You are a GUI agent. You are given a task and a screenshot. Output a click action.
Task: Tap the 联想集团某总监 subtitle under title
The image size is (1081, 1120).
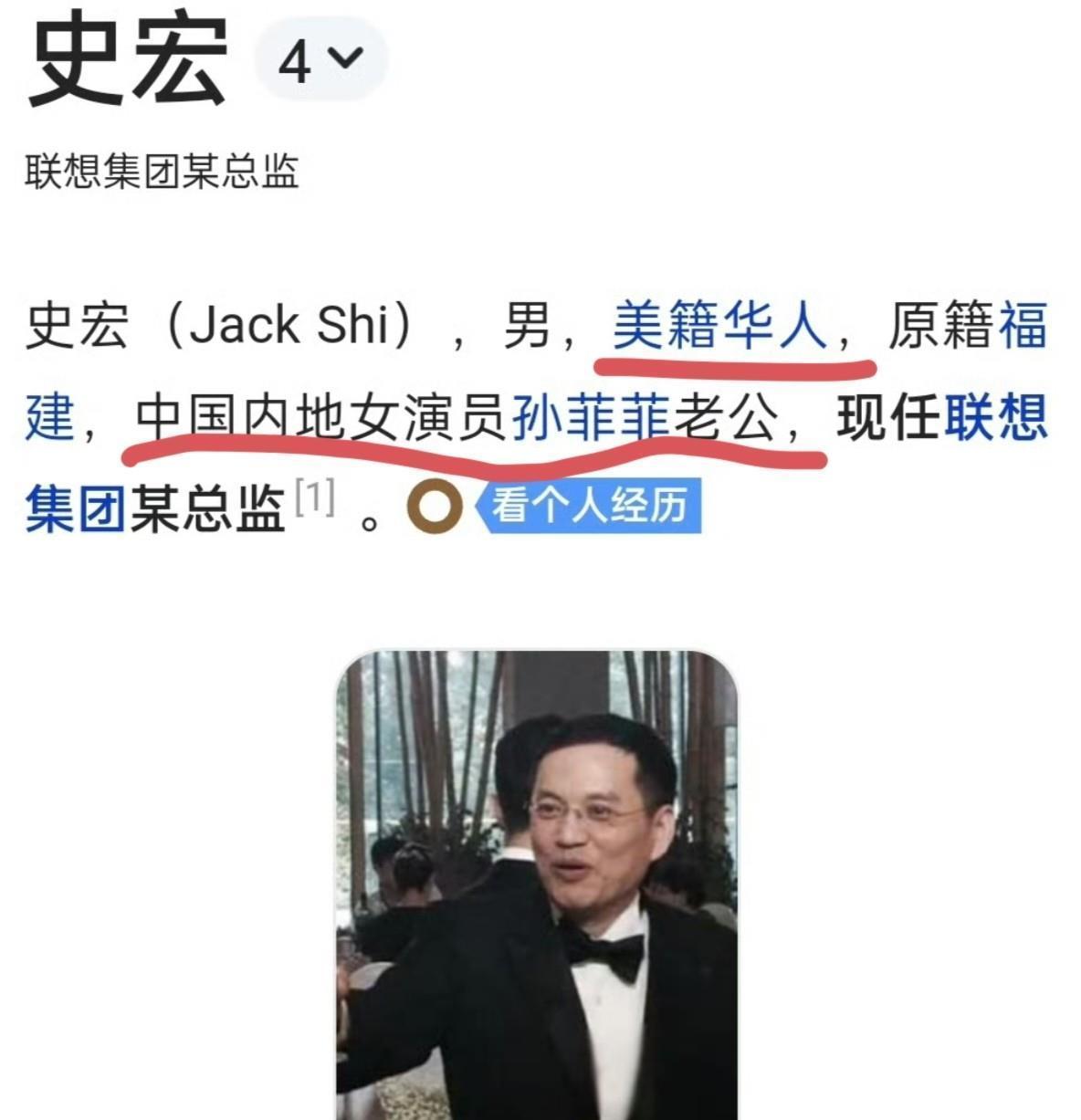click(162, 172)
